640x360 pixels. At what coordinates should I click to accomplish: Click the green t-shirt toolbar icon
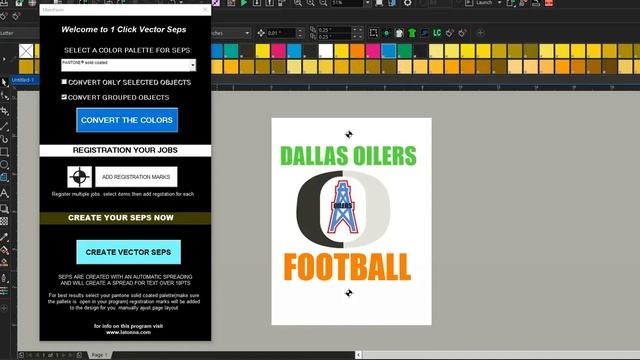click(x=411, y=33)
